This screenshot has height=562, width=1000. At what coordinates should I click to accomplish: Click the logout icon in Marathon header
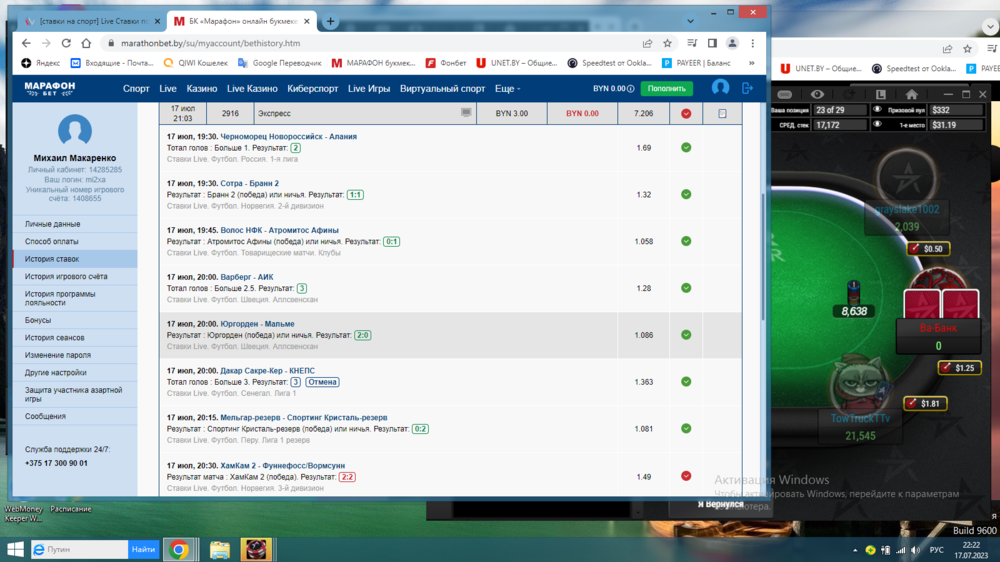click(747, 88)
